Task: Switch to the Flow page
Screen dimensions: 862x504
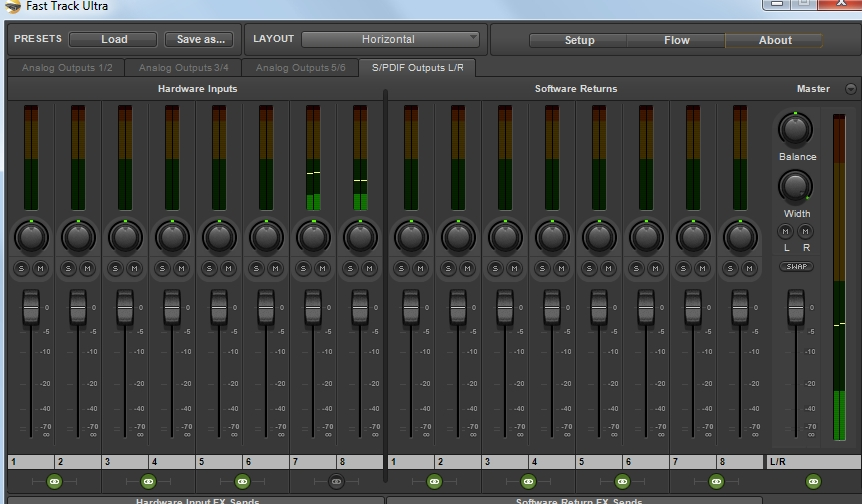Action: point(676,40)
